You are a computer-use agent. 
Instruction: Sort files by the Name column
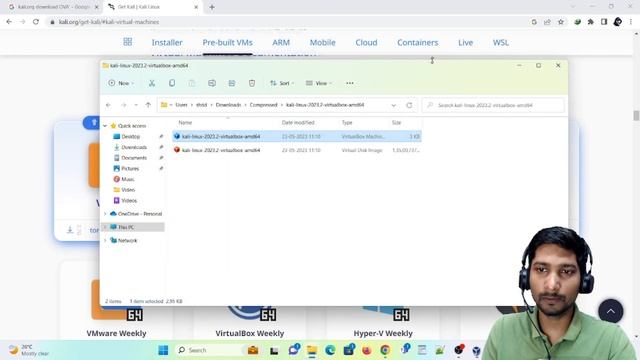185,123
